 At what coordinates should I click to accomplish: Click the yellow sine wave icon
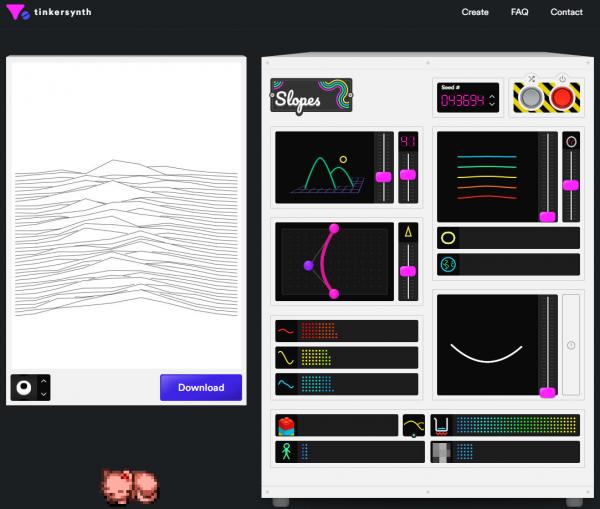click(286, 357)
